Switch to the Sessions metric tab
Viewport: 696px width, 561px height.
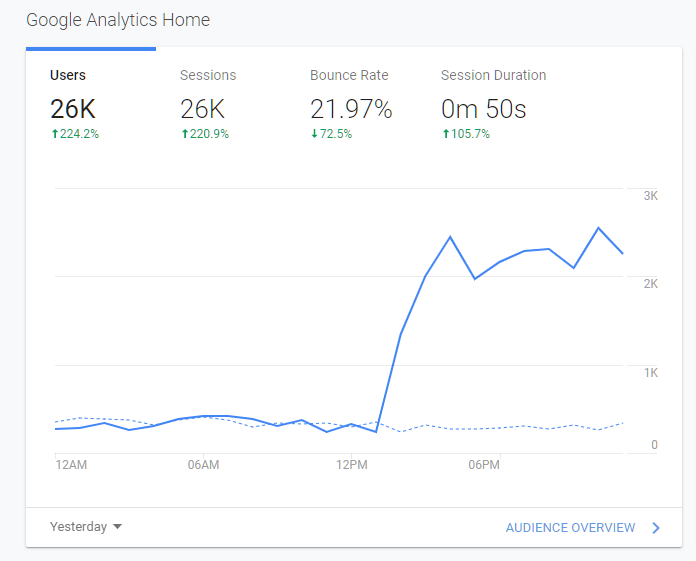point(208,75)
